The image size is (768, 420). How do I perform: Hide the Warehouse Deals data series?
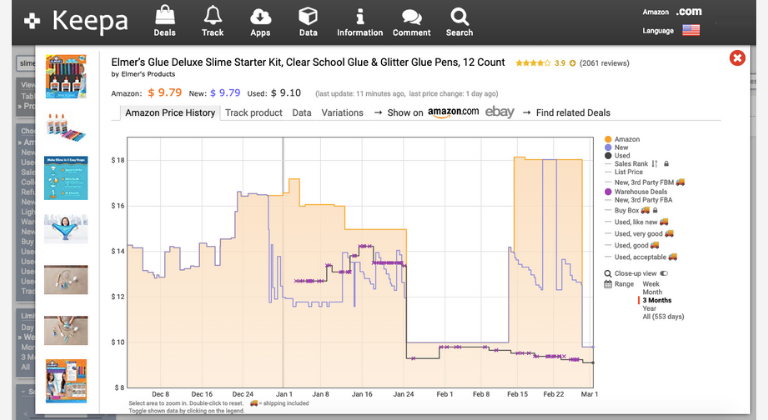(640, 191)
